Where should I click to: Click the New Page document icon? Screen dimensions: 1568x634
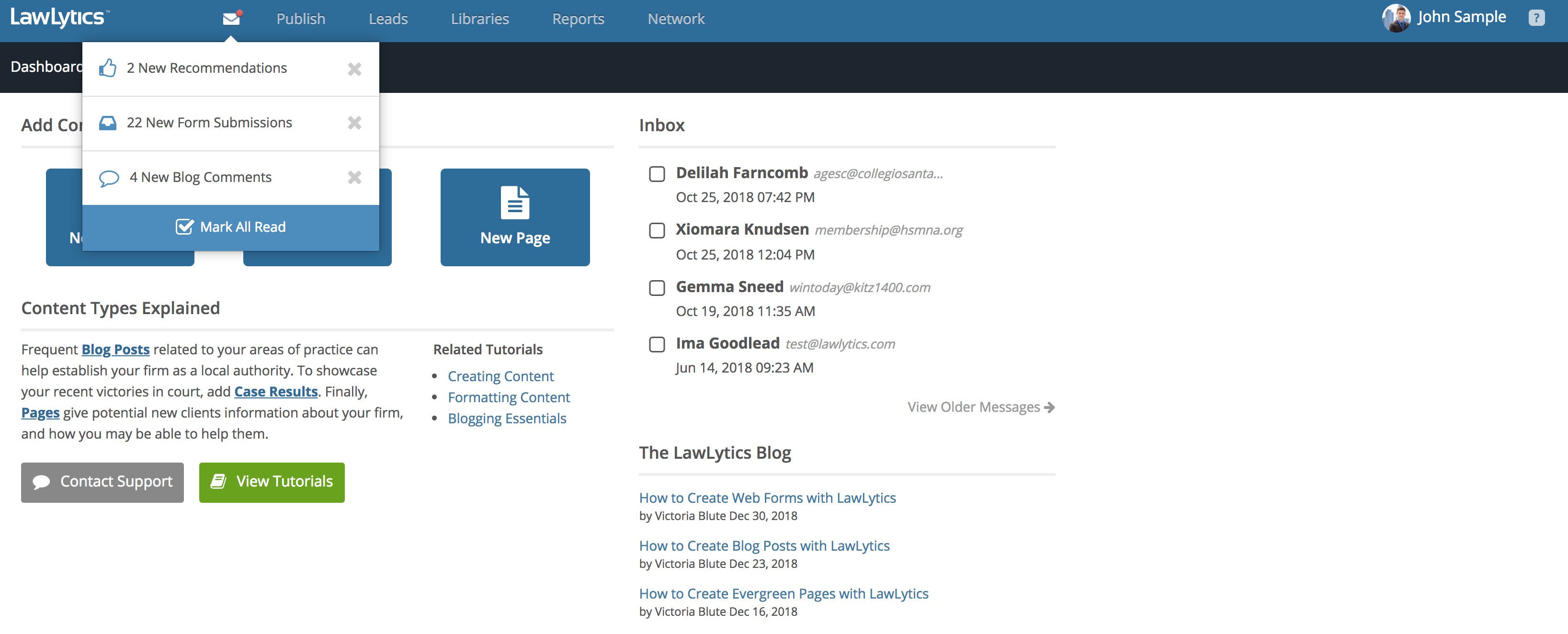click(515, 203)
